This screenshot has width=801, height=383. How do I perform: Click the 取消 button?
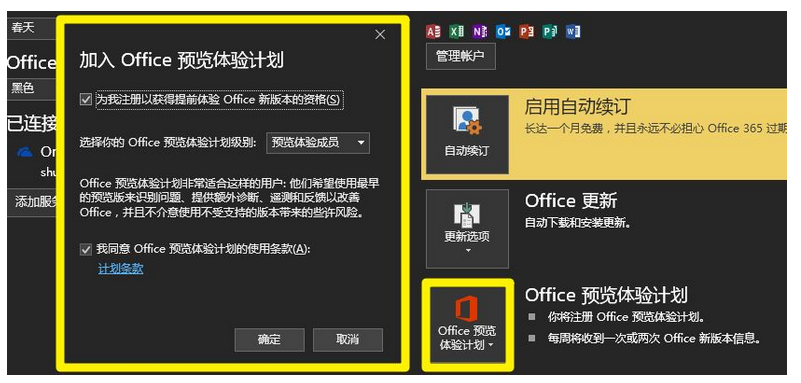(348, 340)
